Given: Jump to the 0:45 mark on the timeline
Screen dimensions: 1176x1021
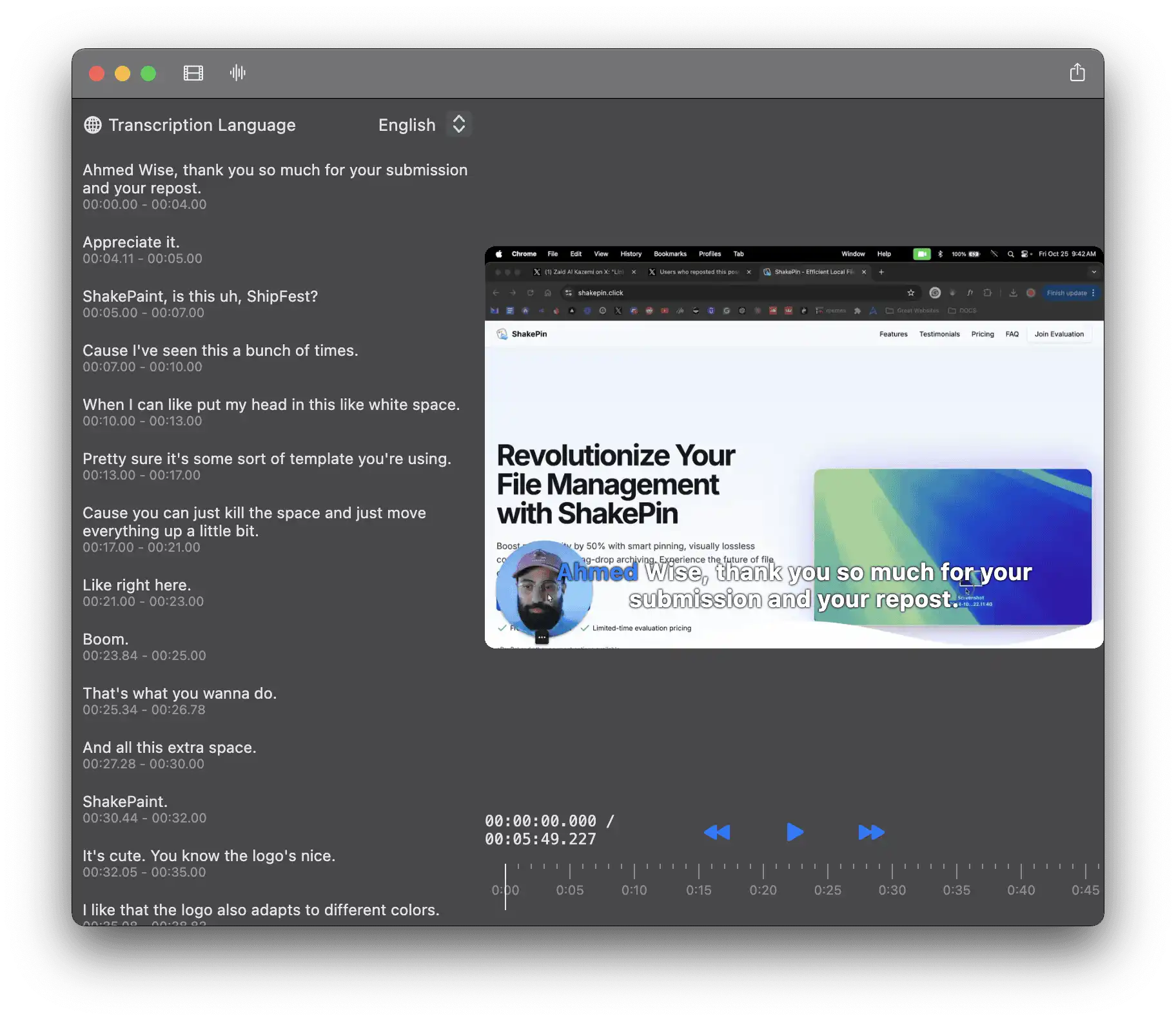Looking at the screenshot, I should pos(1086,890).
